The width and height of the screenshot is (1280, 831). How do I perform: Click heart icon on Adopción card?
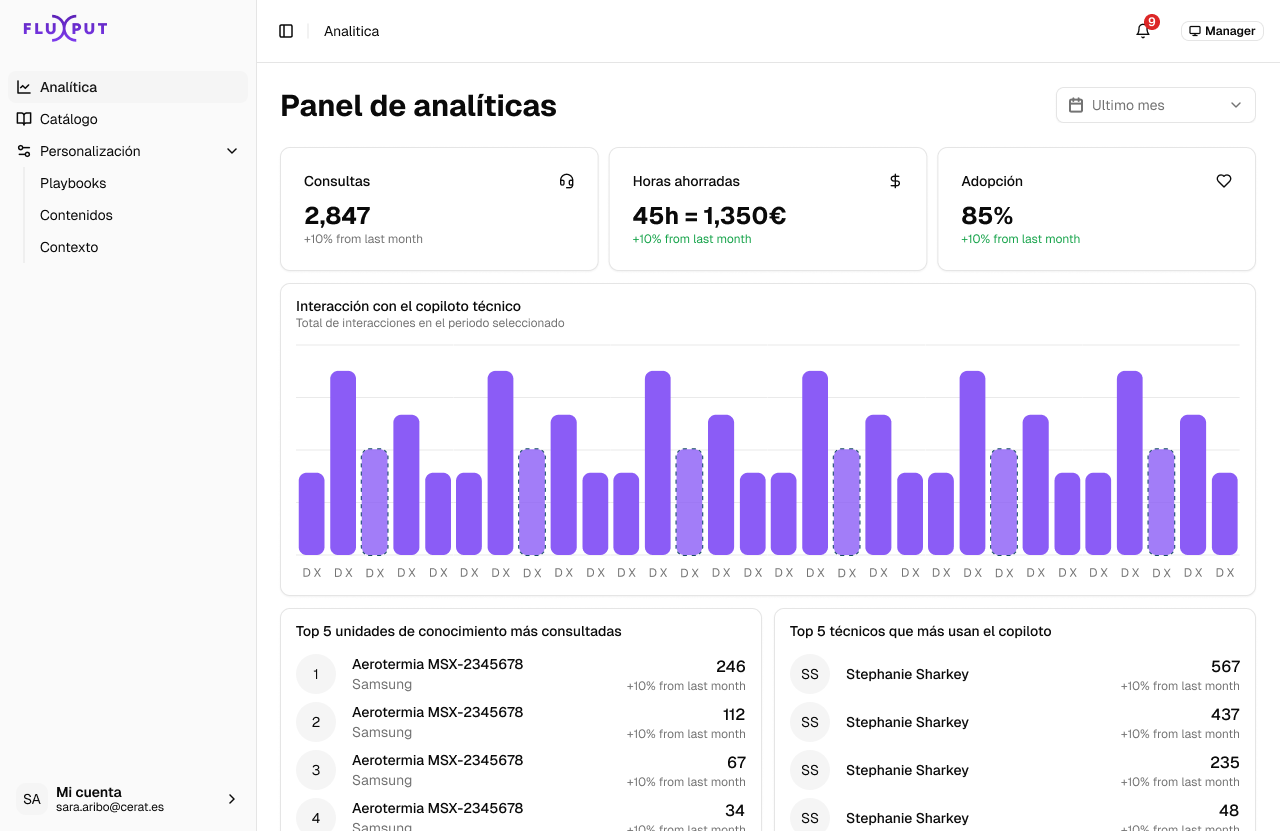1224,181
